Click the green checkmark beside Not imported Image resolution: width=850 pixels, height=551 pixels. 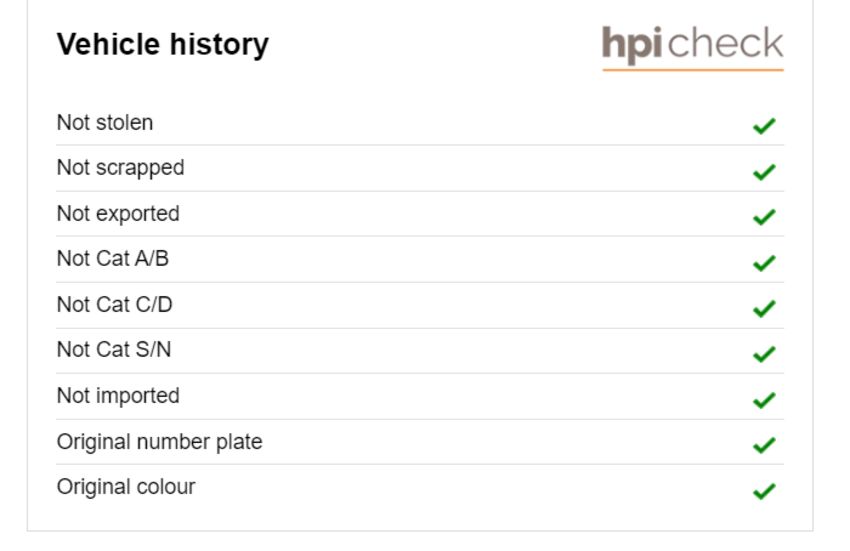tap(764, 400)
